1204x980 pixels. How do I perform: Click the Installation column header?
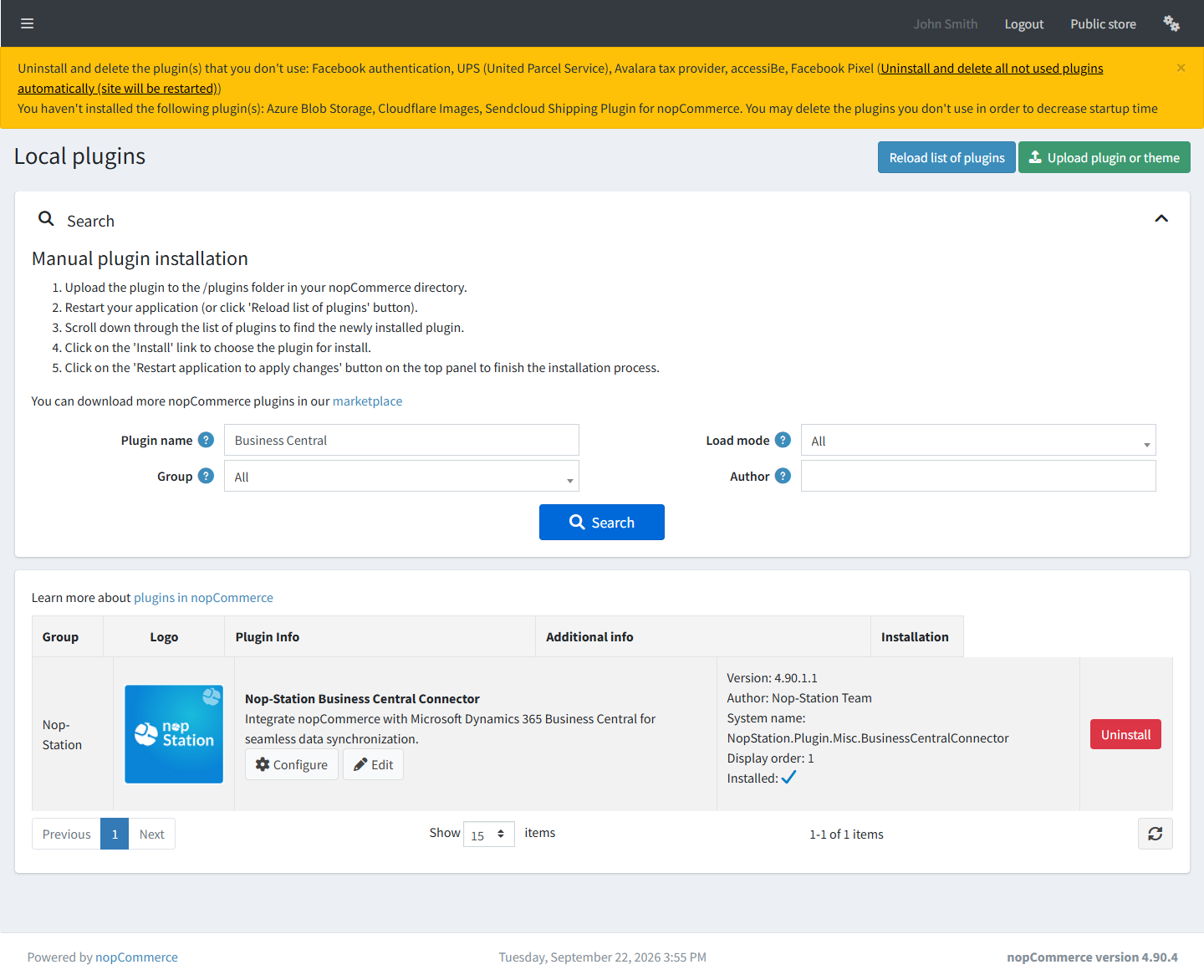(917, 637)
